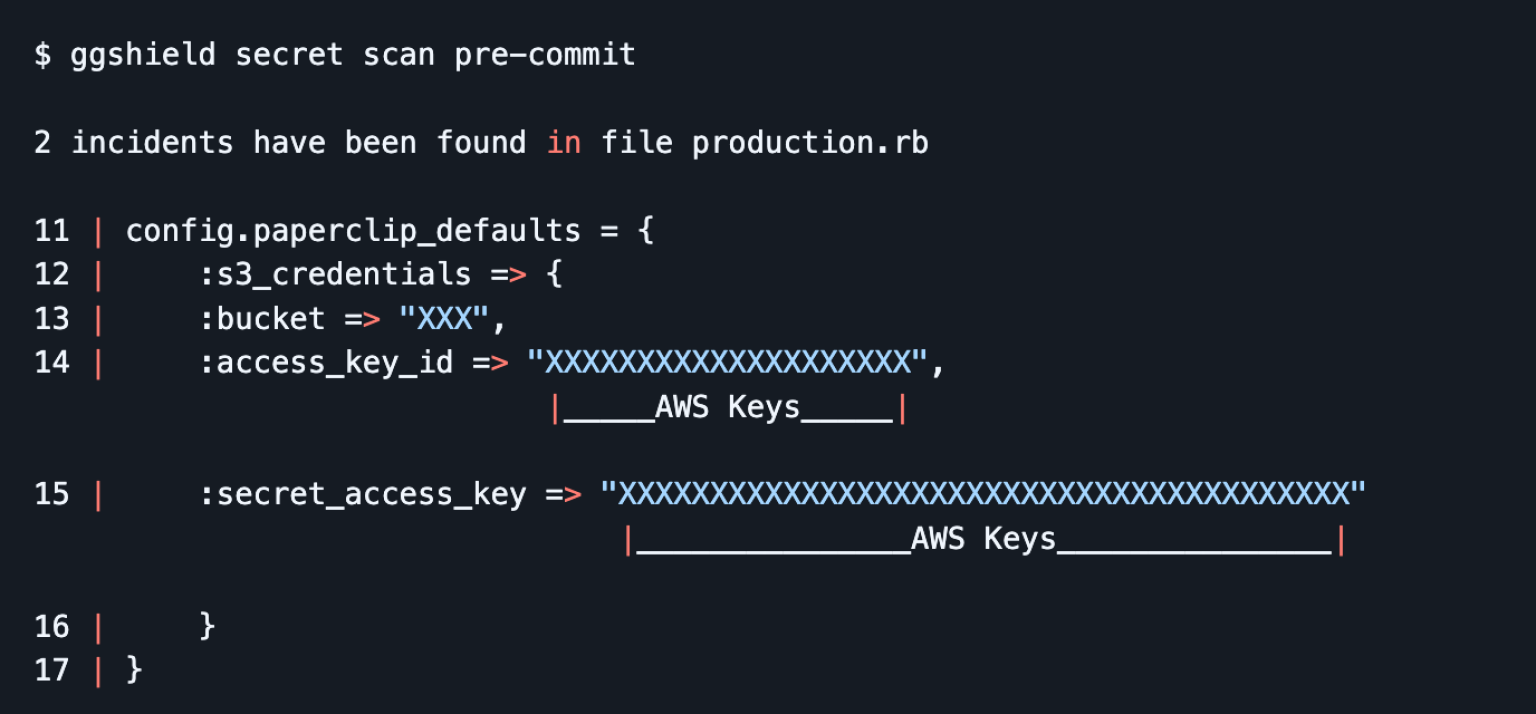1536x714 pixels.
Task: Click the red "in" keyword
Action: (563, 142)
